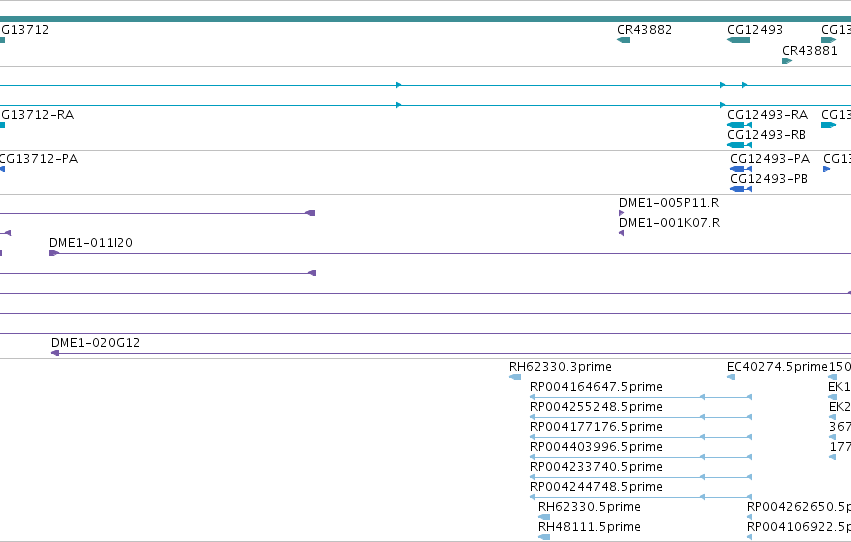Click the RP004164647.5prime alignment label

[596, 387]
